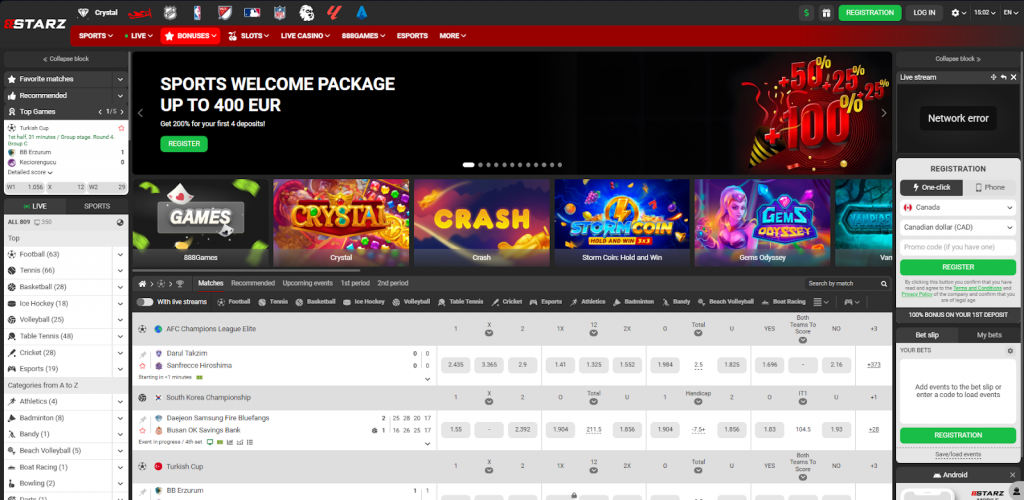The height and width of the screenshot is (500, 1024).
Task: Open the site settings gear in header
Action: 959,12
